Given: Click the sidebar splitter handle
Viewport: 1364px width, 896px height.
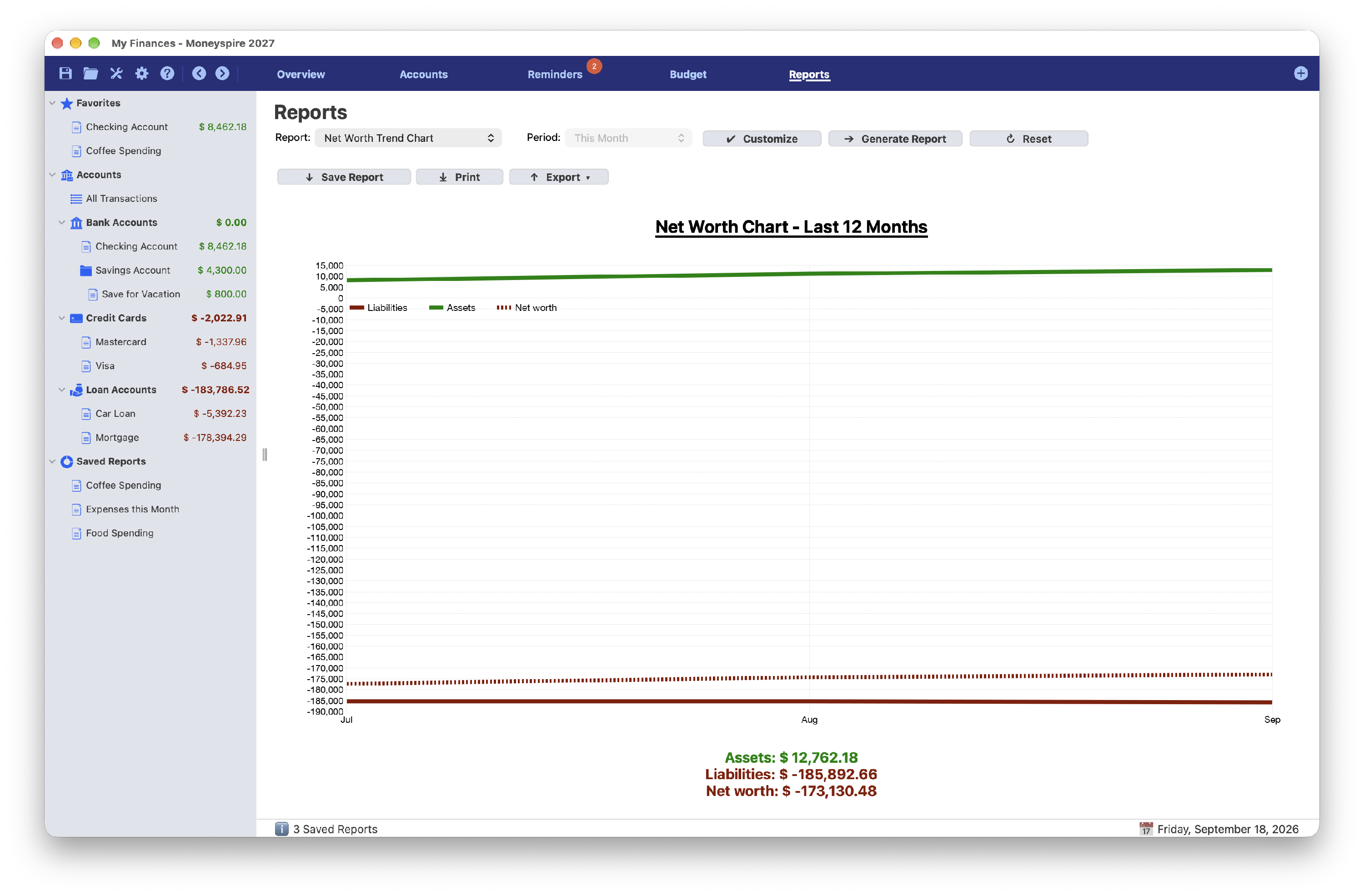Looking at the screenshot, I should tap(264, 455).
